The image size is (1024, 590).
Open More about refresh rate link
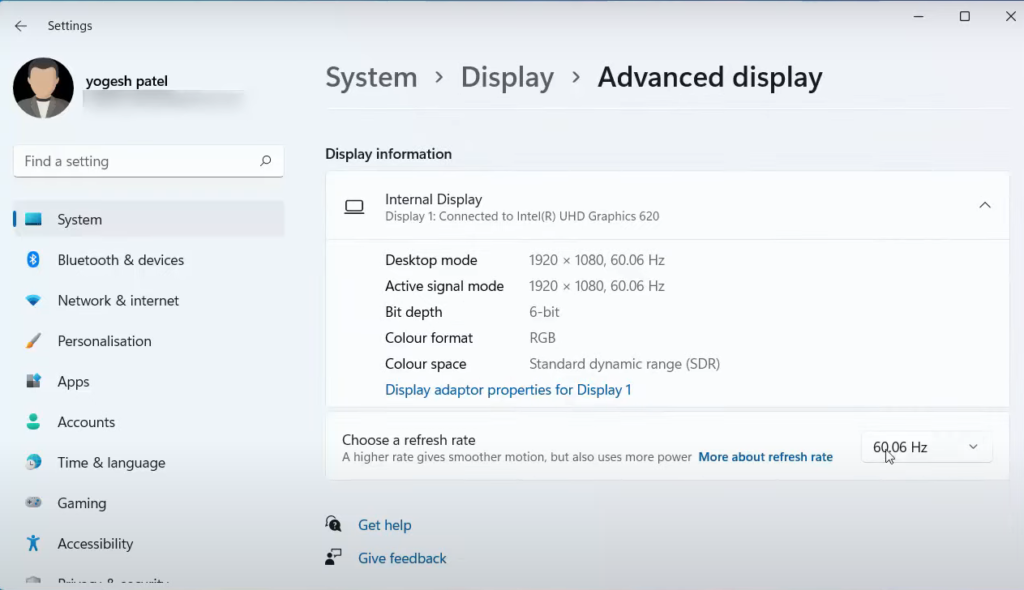pyautogui.click(x=765, y=457)
